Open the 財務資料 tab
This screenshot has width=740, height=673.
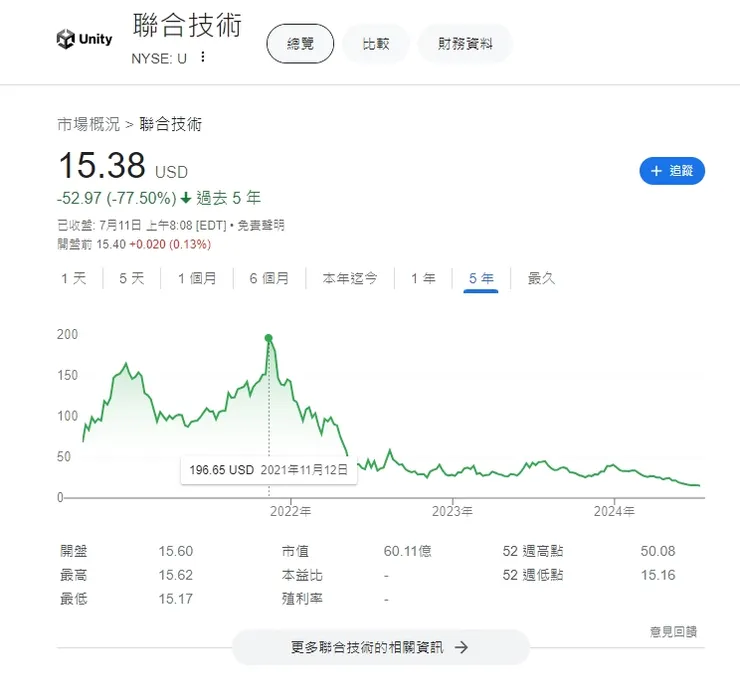click(465, 44)
